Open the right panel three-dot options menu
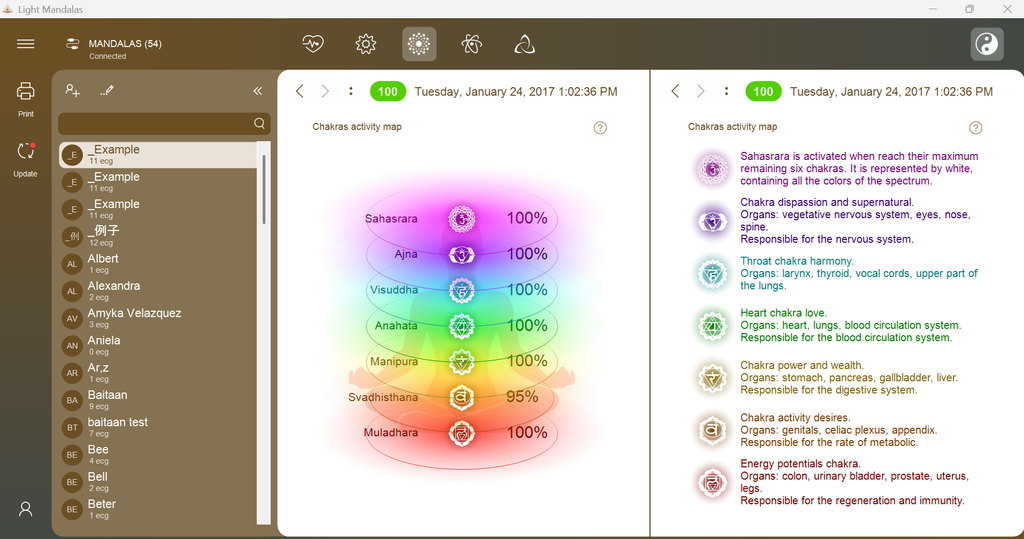The image size is (1024, 539). (726, 91)
